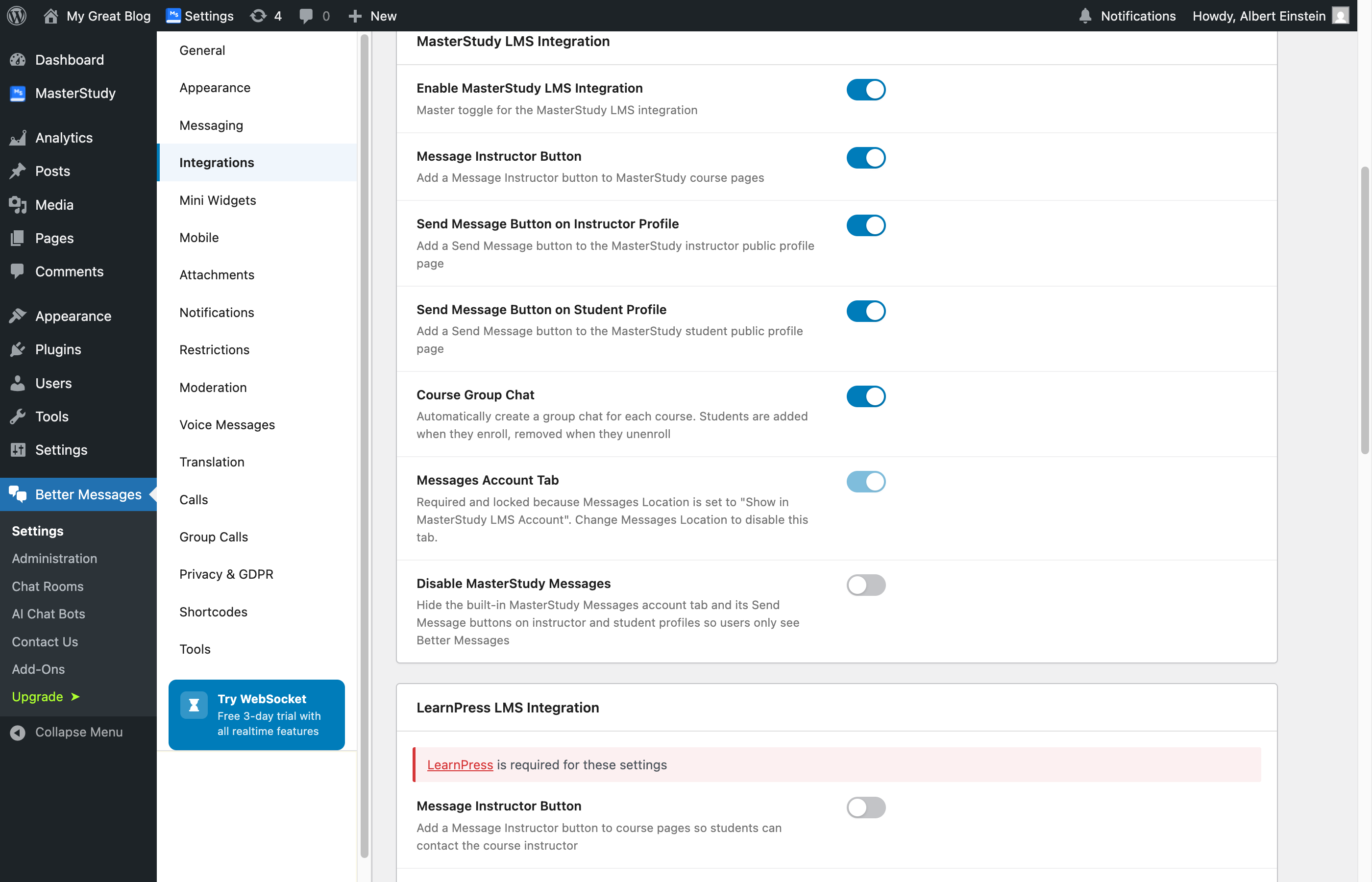
Task: Click Albert Einstein's avatar icon
Action: pos(1341,16)
